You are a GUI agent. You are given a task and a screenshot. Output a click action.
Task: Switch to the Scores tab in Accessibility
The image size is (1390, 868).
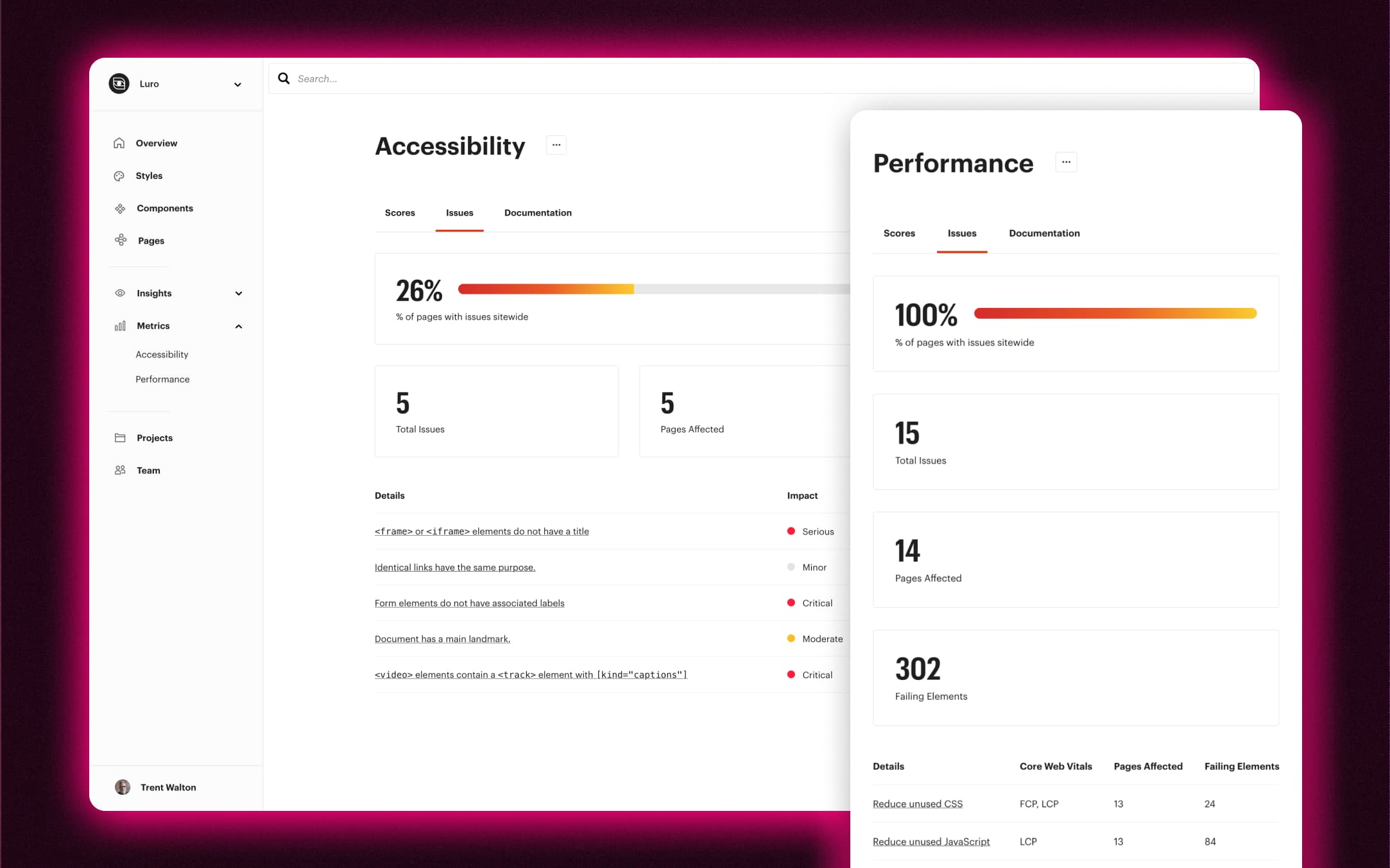400,212
